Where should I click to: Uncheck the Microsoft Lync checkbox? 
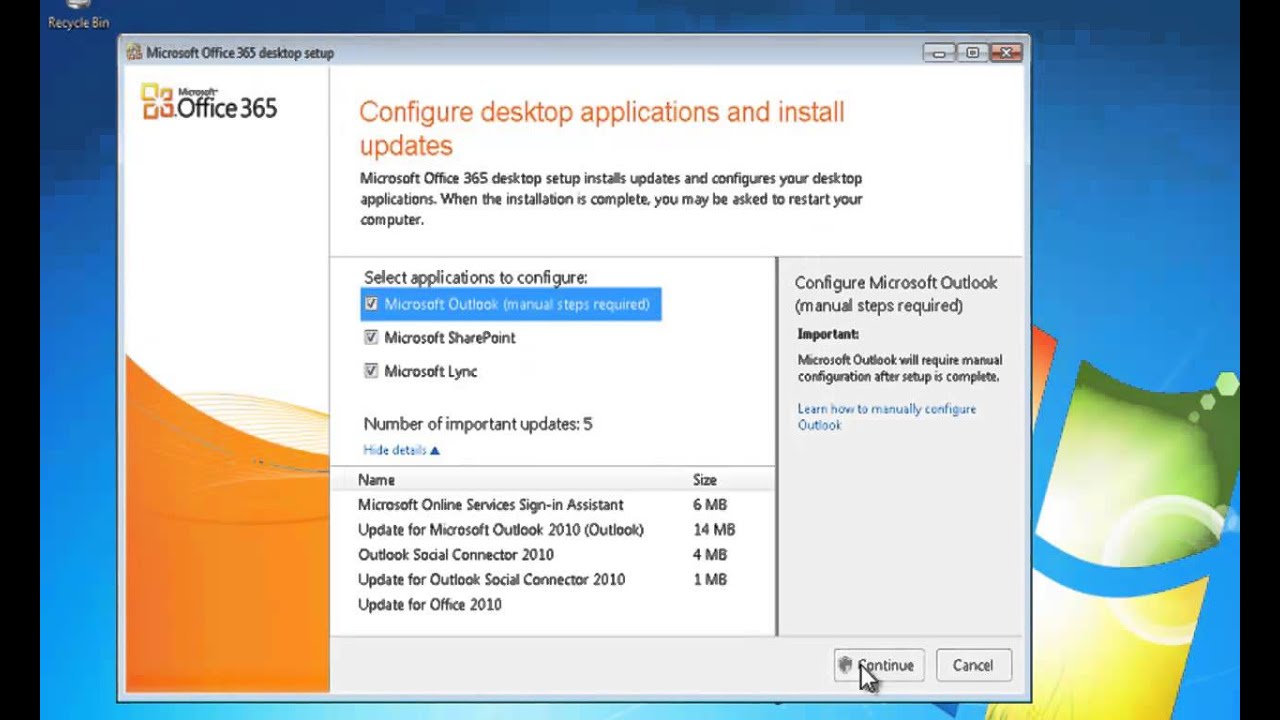click(371, 371)
